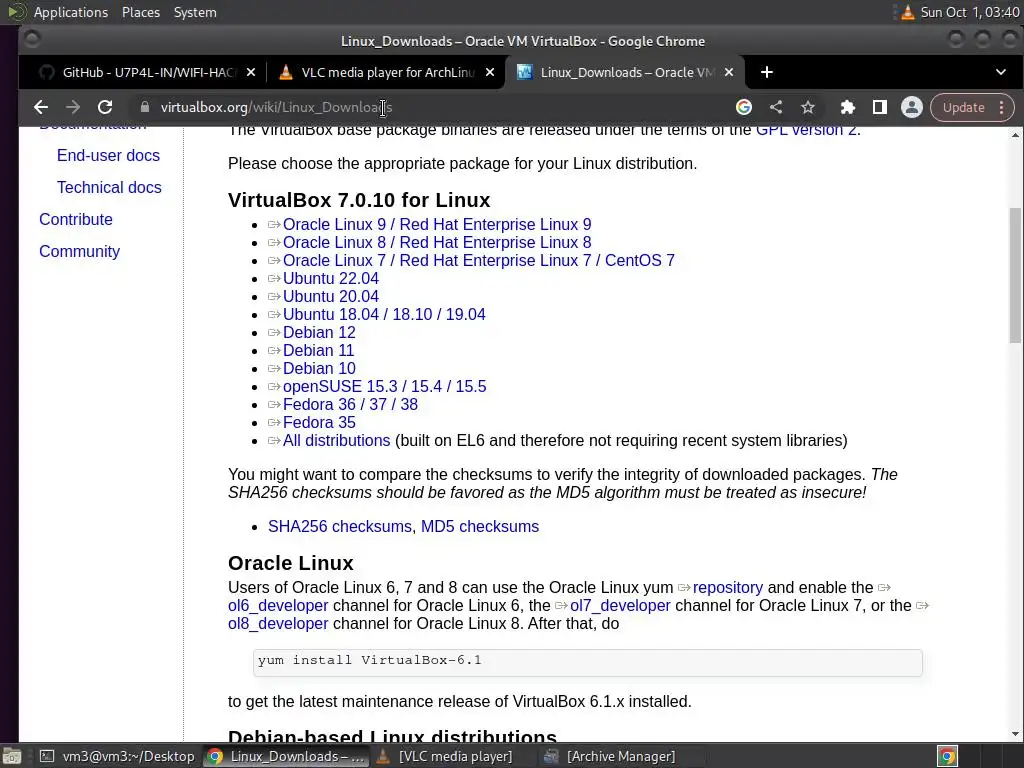The height and width of the screenshot is (768, 1024).
Task: Open the Chrome profile avatar
Action: [x=912, y=107]
